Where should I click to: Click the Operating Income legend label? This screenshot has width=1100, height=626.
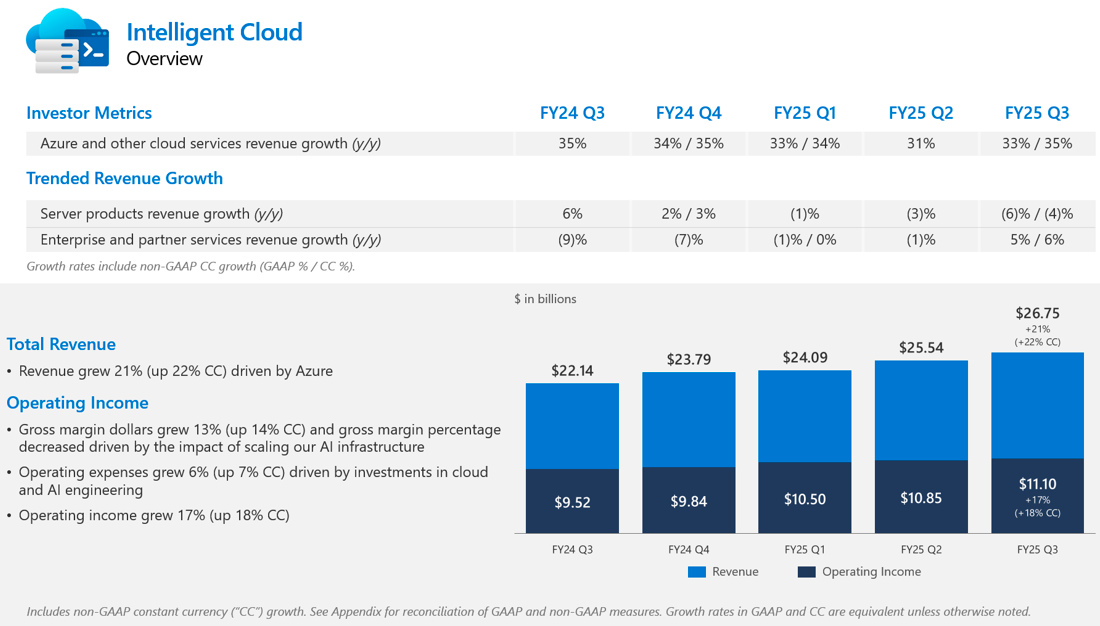[871, 572]
